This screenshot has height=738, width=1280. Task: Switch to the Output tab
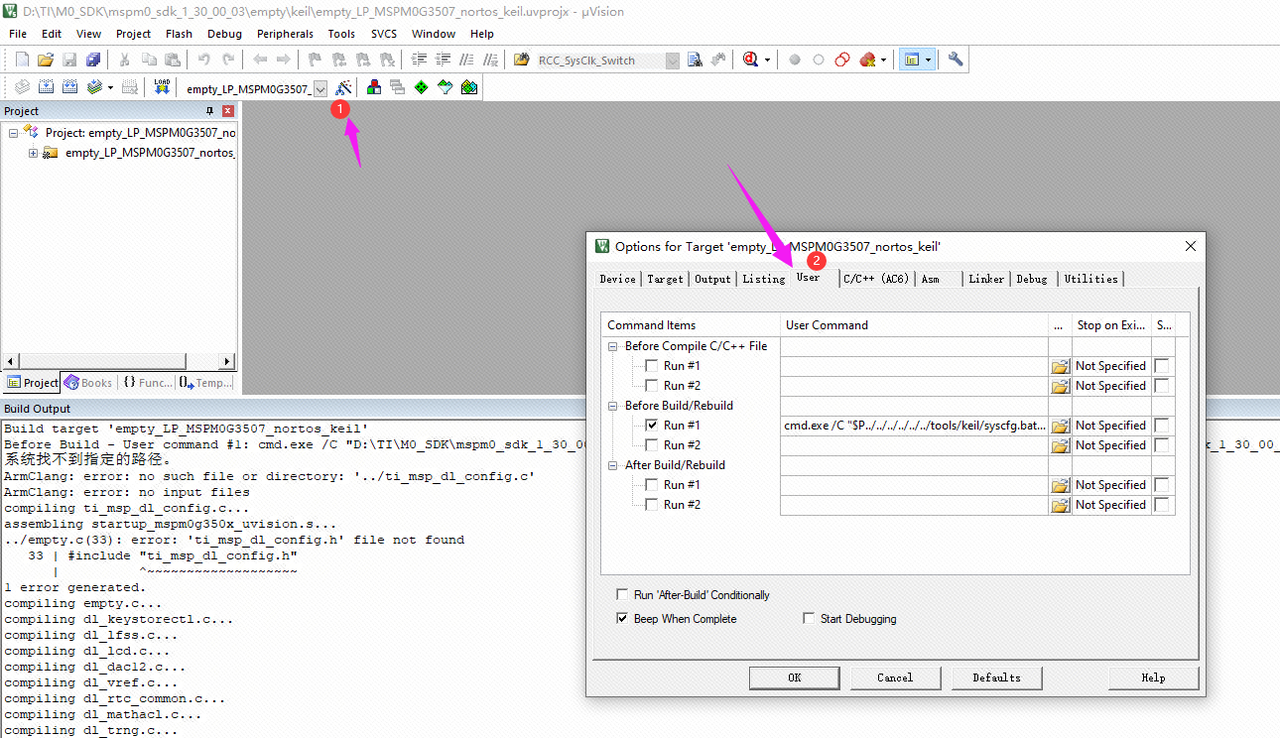coord(713,279)
